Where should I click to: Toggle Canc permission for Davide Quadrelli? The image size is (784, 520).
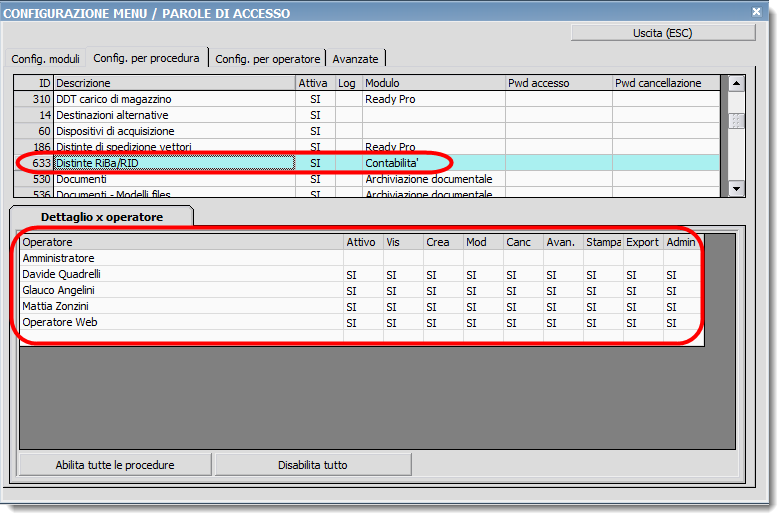(x=523, y=274)
